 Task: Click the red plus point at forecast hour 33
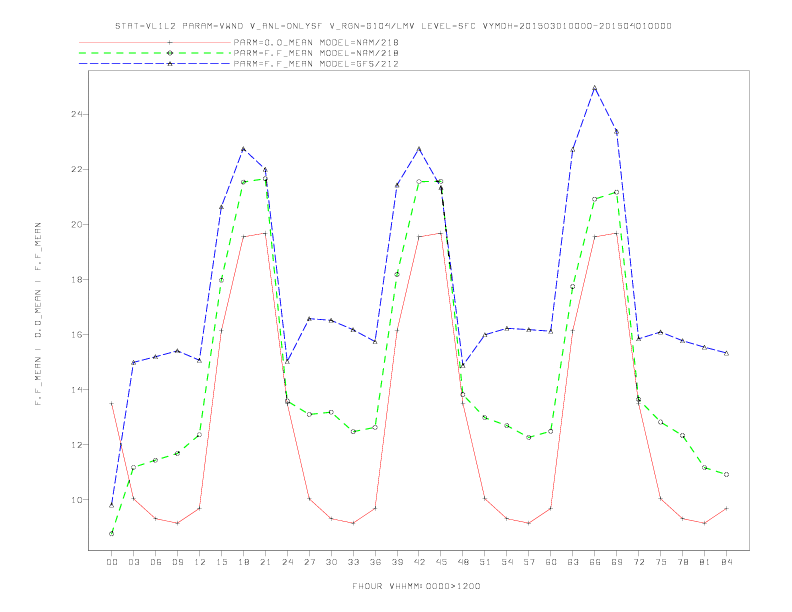[x=353, y=523]
